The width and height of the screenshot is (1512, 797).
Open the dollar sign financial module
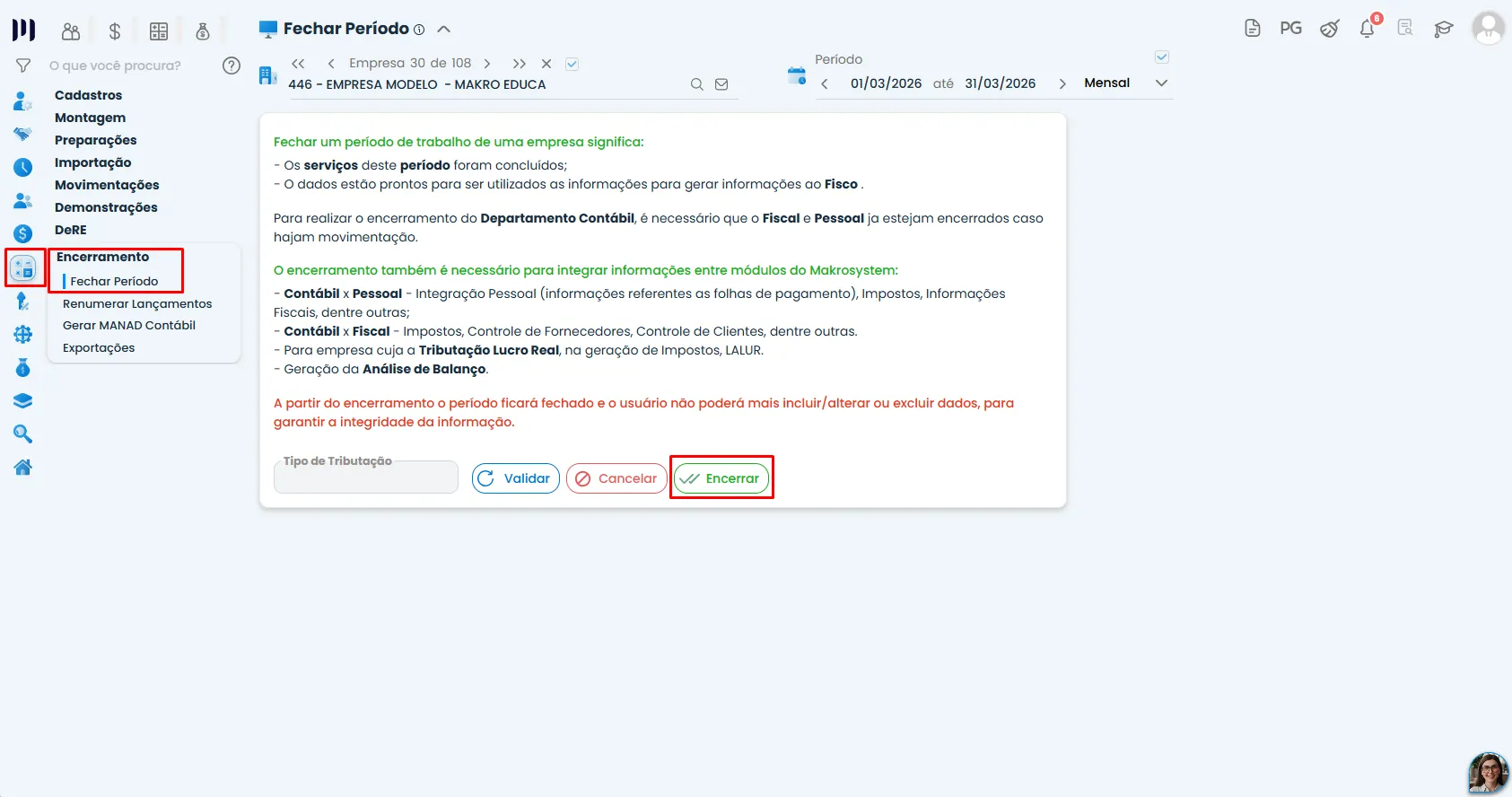115,31
